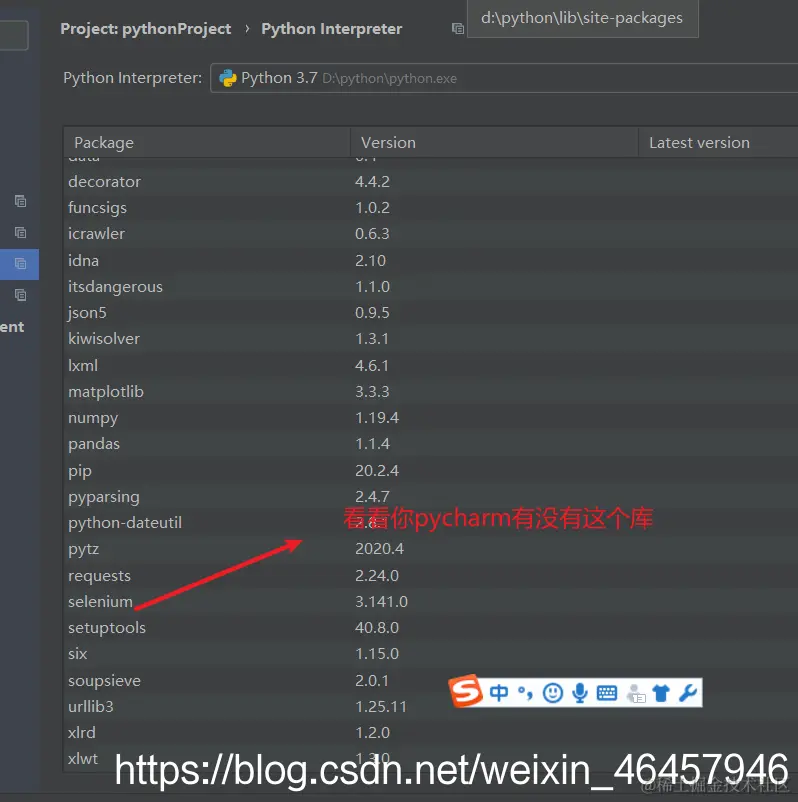The width and height of the screenshot is (798, 802).
Task: Click urllib3's version cell 1.25.11
Action: [x=381, y=706]
